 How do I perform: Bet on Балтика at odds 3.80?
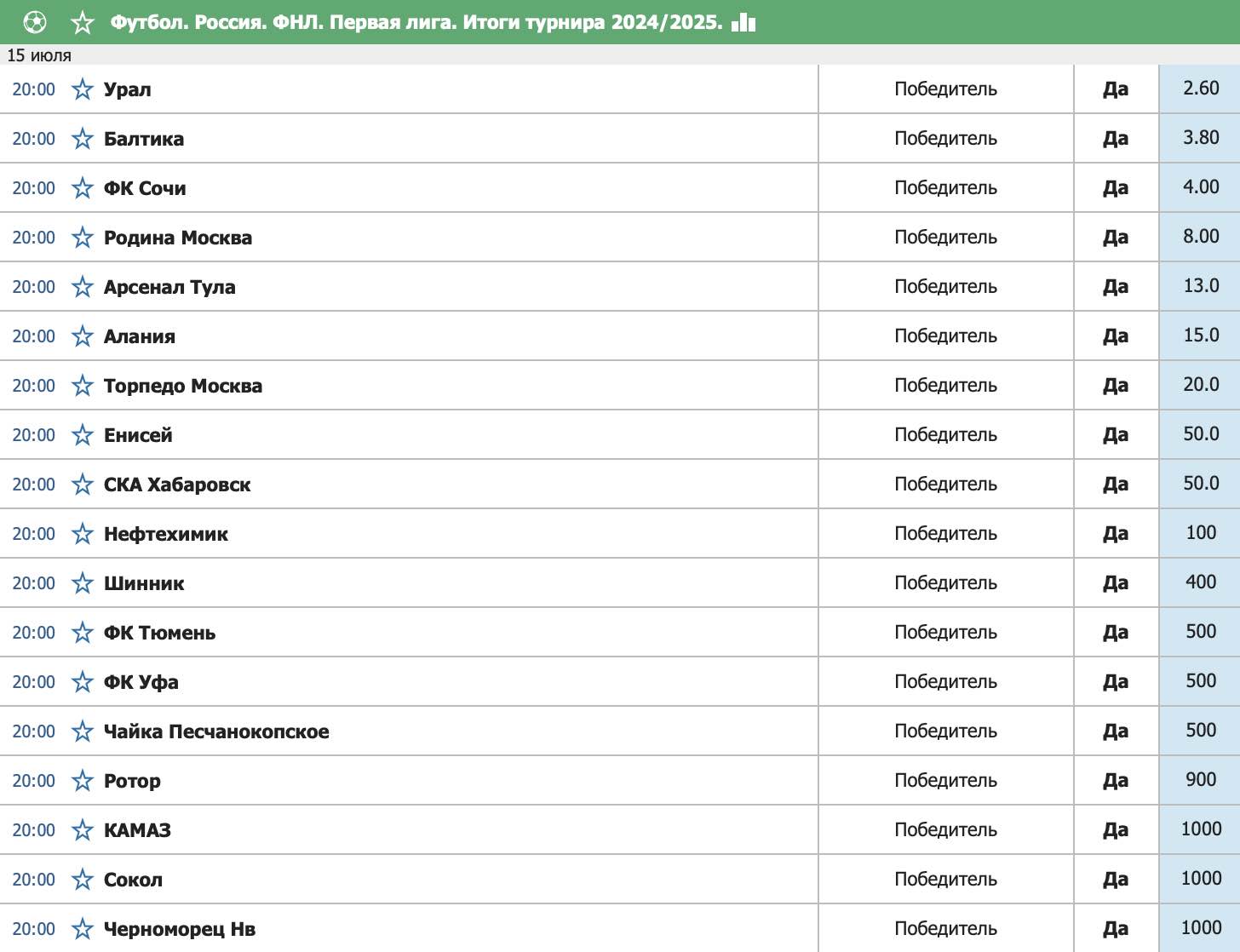1200,138
